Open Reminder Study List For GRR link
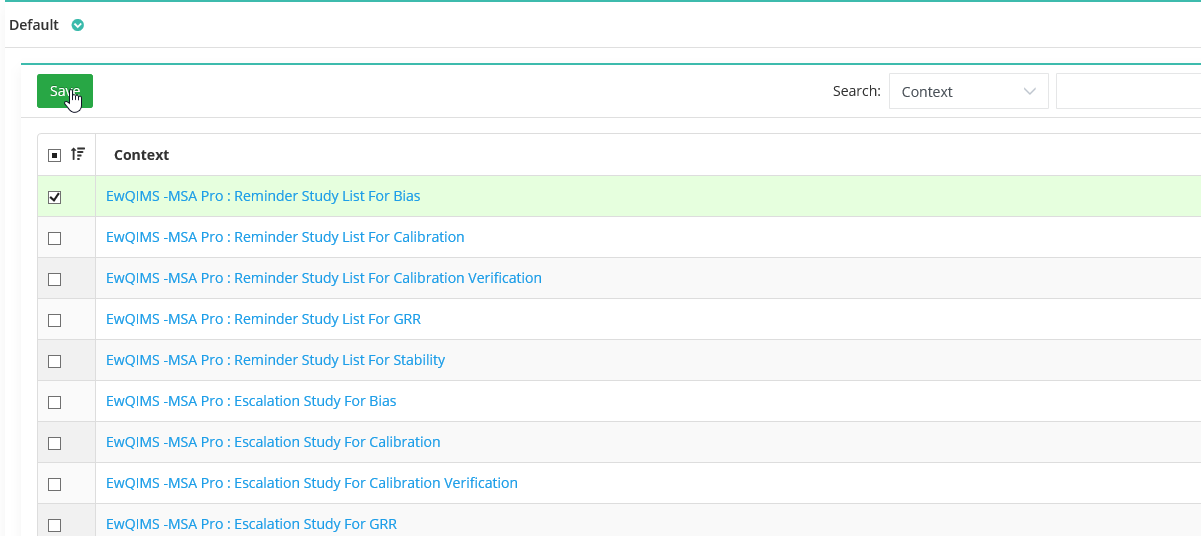Viewport: 1201px width, 536px height. 263,319
